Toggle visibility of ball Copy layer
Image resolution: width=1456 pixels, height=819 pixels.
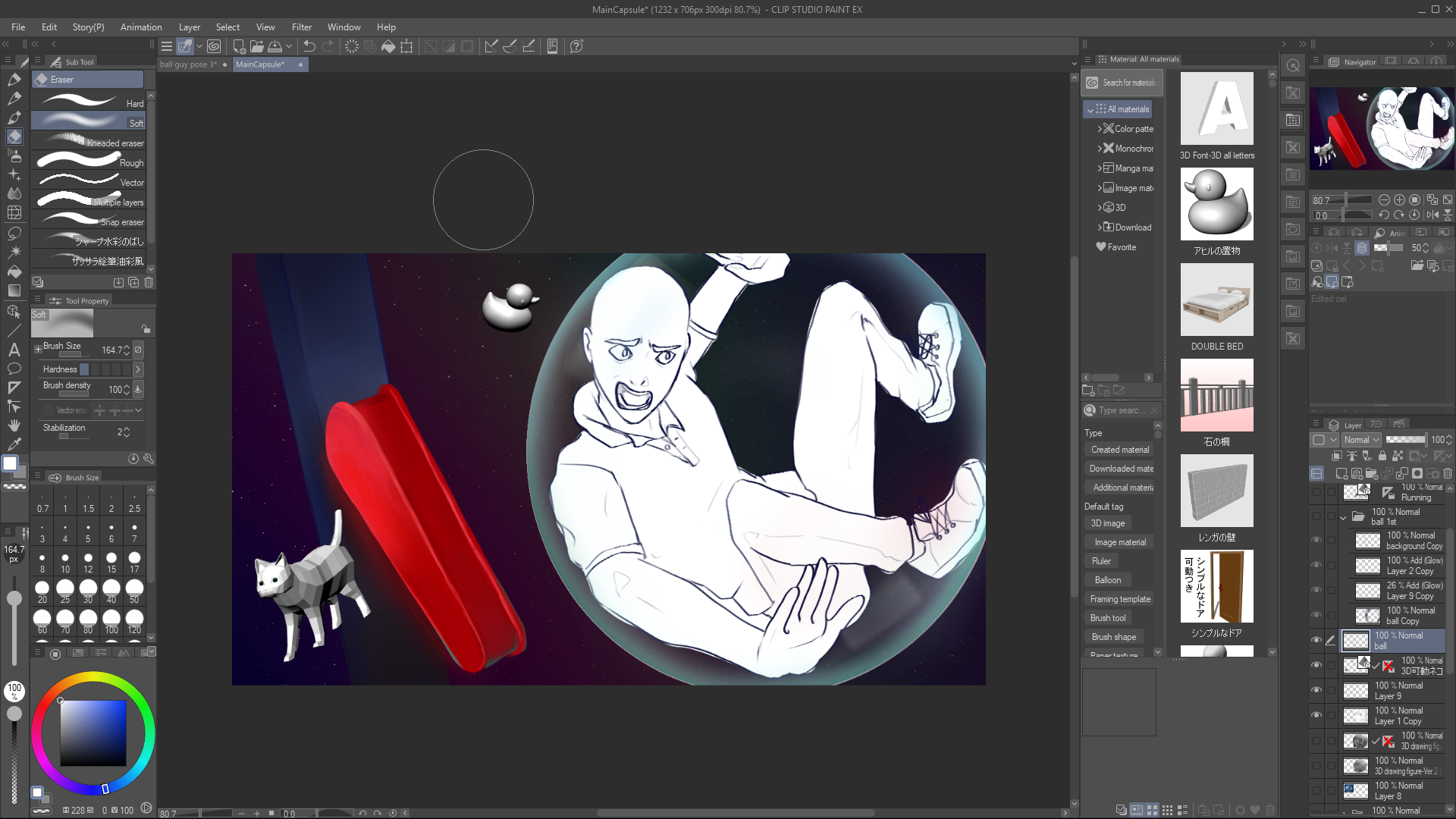1316,615
